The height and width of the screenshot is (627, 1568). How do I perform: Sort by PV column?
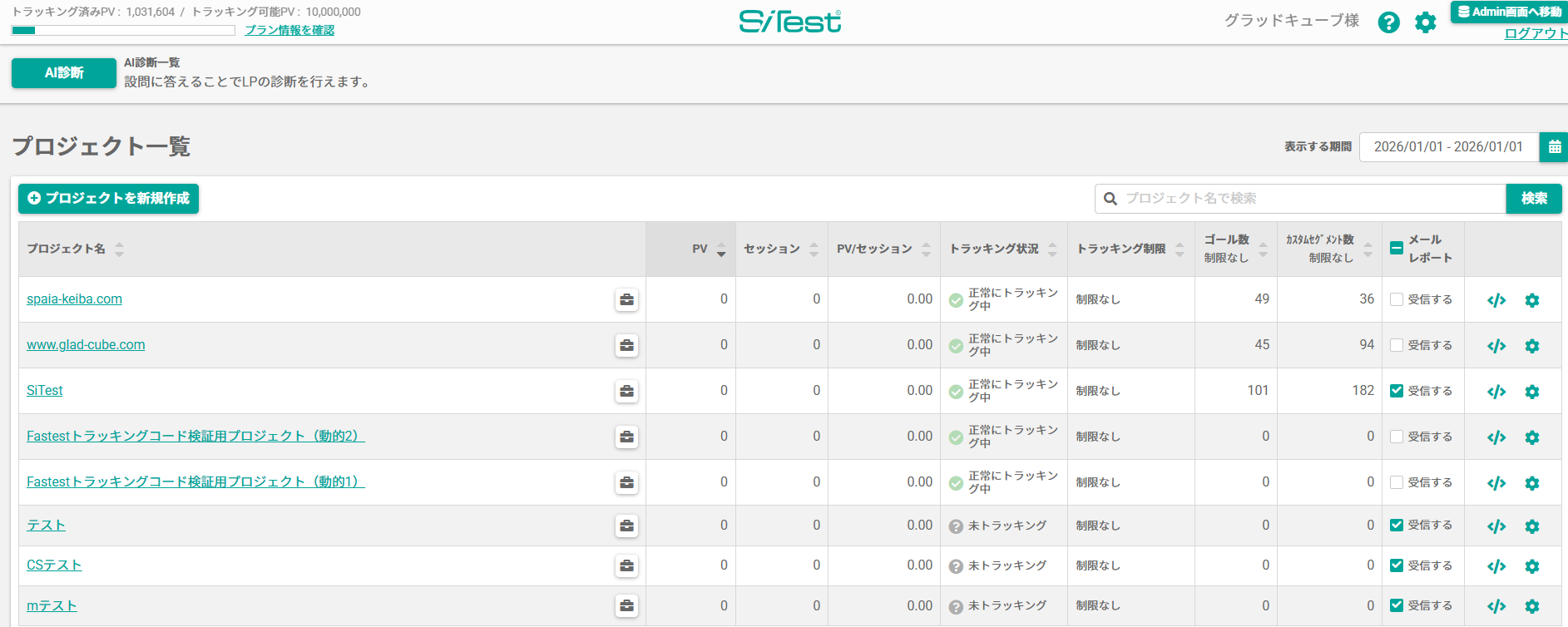pyautogui.click(x=721, y=249)
